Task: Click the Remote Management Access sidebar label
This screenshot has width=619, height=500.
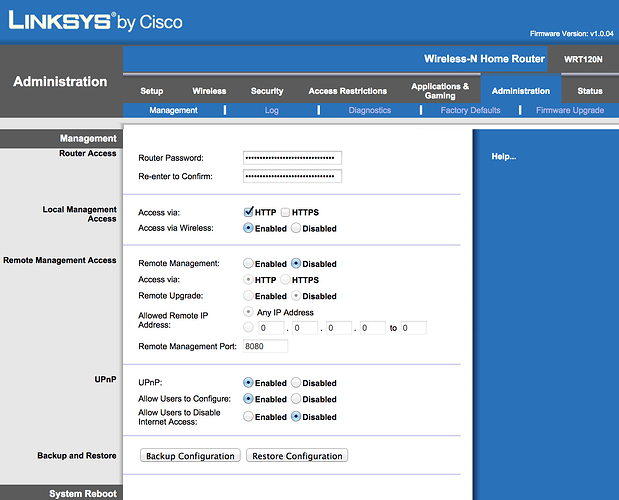Action: tap(60, 260)
